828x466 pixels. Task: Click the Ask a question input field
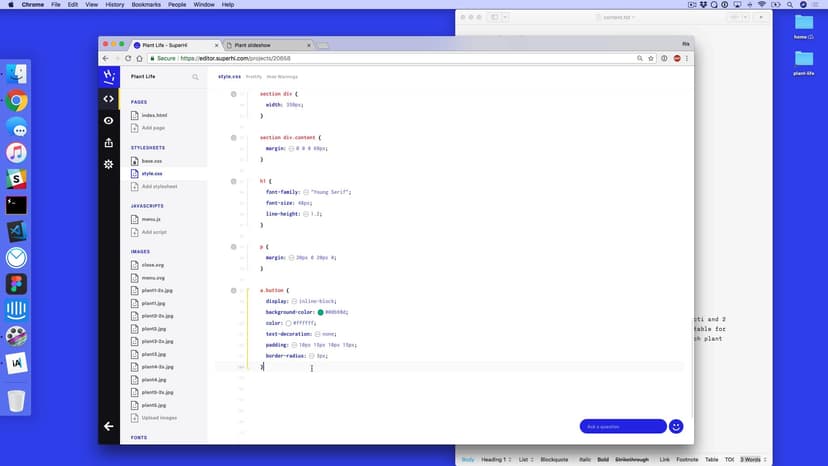(x=622, y=426)
